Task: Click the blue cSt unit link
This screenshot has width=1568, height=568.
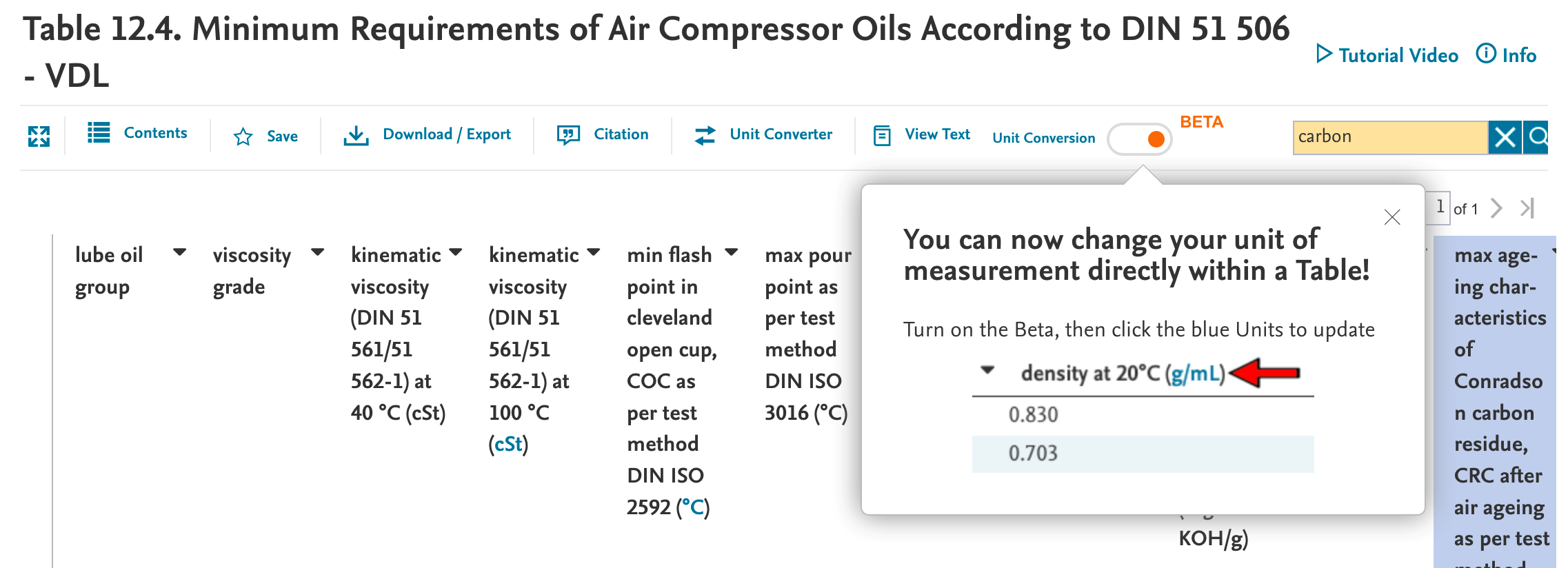Action: [x=508, y=444]
